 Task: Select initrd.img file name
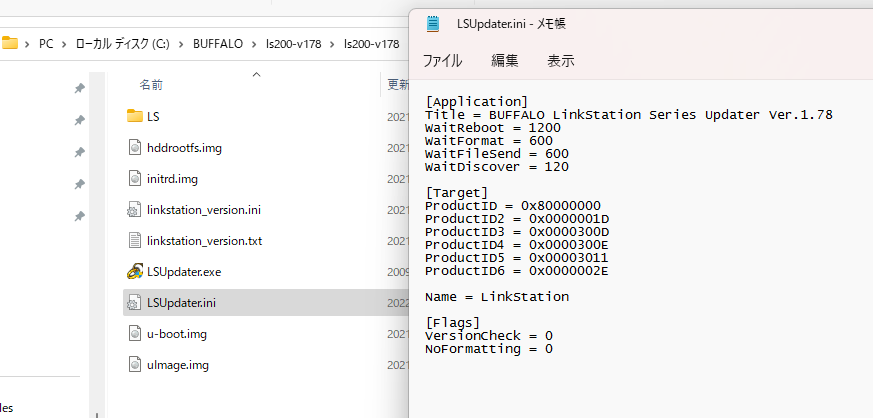click(173, 179)
